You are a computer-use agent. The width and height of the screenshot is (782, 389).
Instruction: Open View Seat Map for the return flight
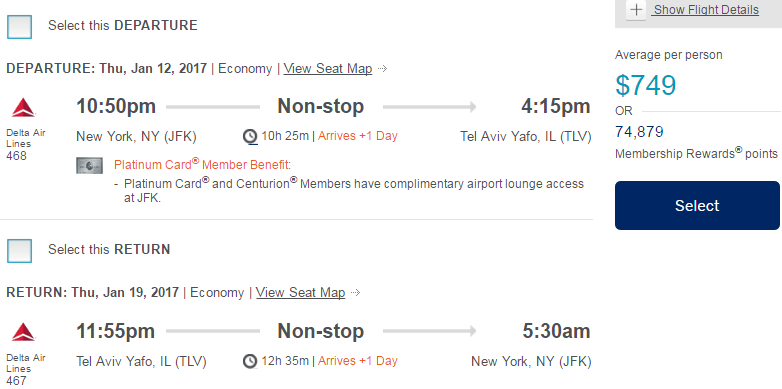300,292
